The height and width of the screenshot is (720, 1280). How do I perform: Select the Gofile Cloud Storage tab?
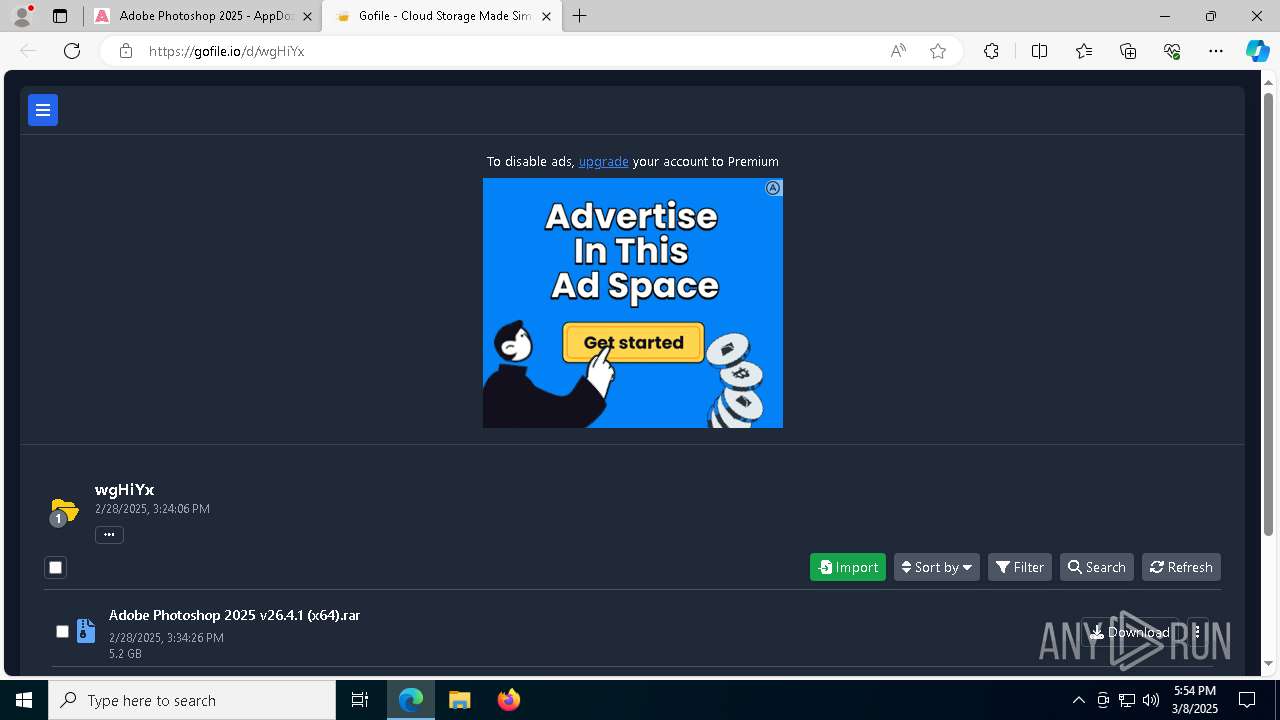tap(443, 16)
